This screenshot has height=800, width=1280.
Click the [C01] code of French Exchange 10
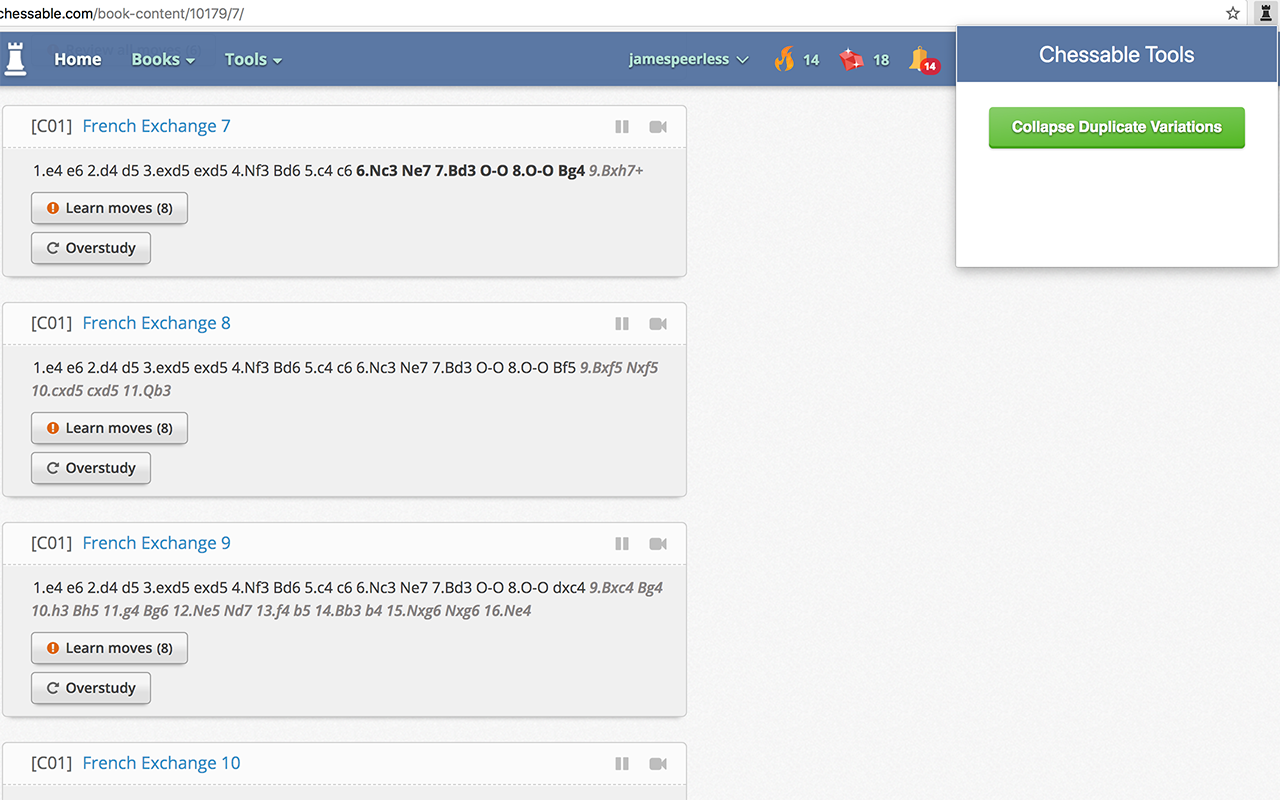click(x=52, y=763)
